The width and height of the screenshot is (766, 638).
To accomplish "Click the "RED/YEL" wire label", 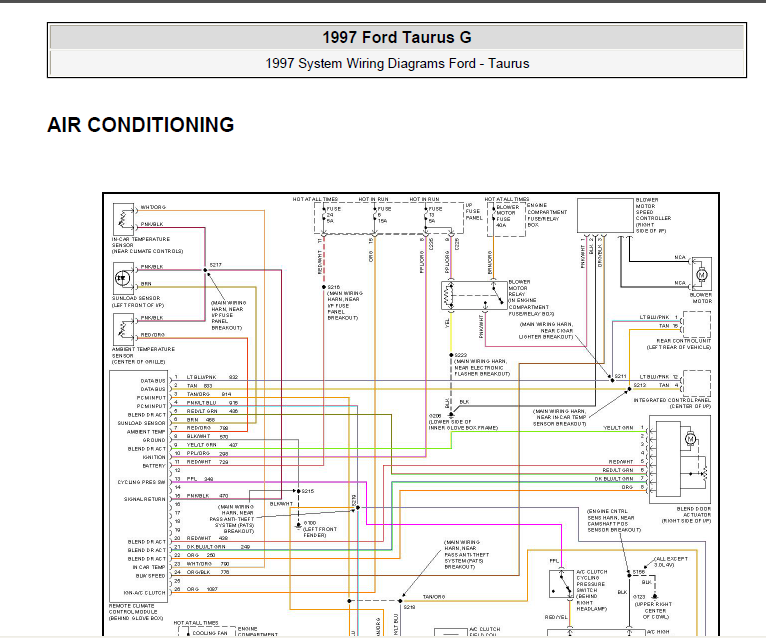I will 556,617.
